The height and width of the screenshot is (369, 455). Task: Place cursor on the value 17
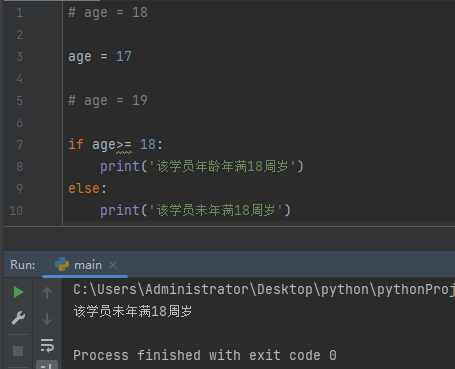(124, 57)
